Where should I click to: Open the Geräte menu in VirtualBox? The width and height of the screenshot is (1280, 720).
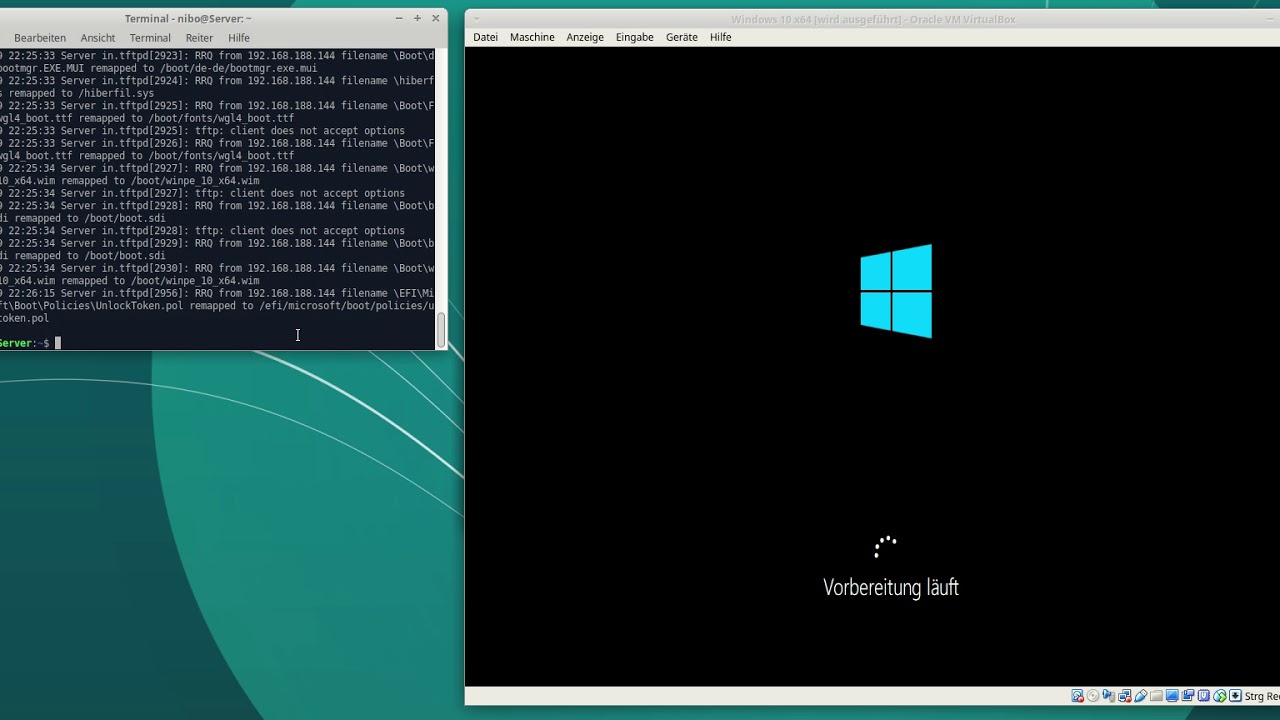pyautogui.click(x=682, y=37)
